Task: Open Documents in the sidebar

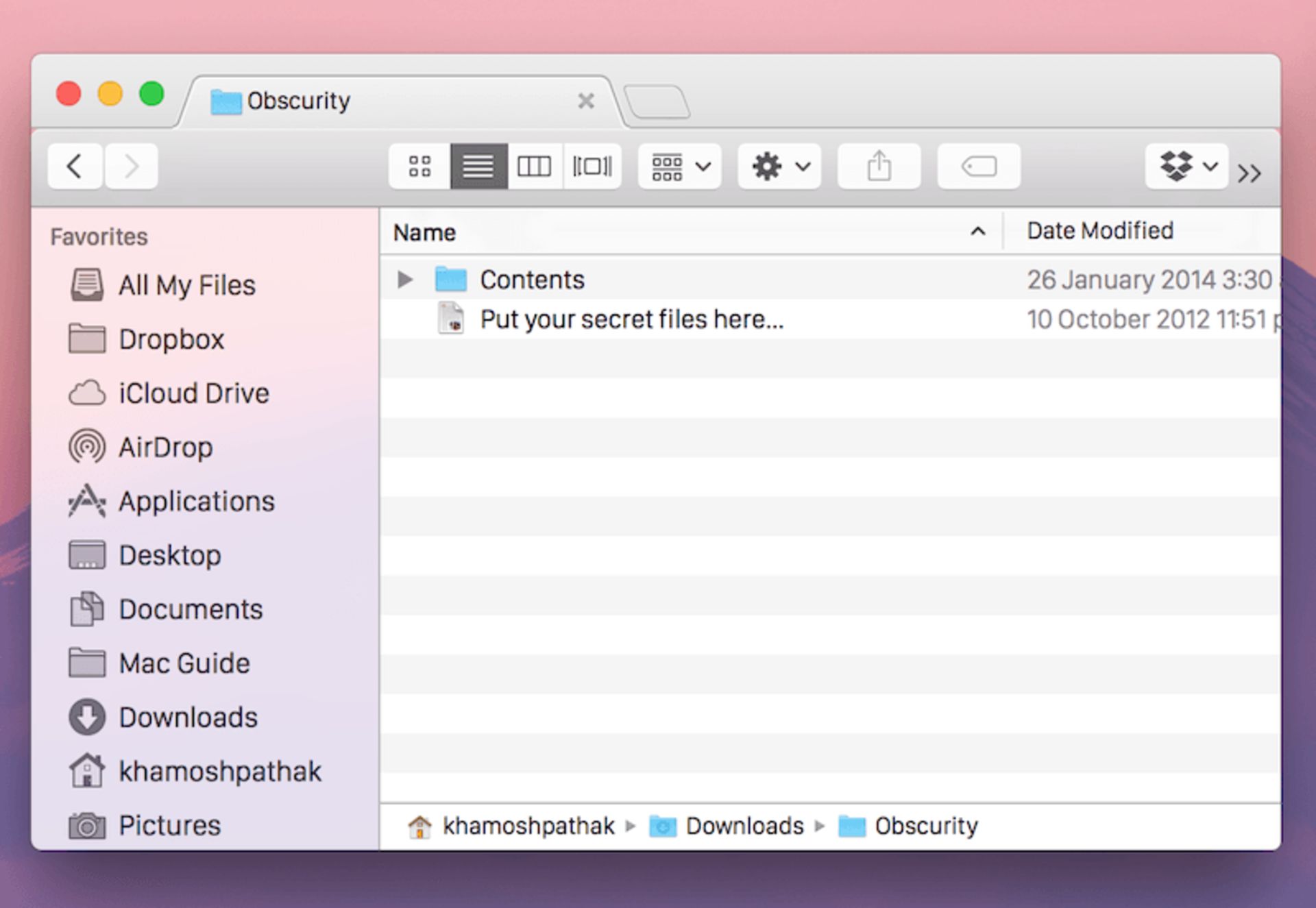Action: pyautogui.click(x=191, y=609)
